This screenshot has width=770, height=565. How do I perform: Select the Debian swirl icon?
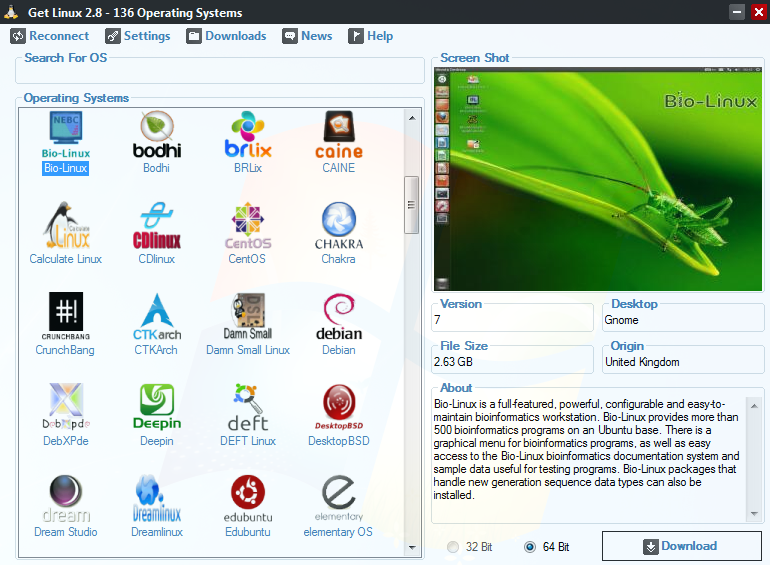[x=339, y=317]
